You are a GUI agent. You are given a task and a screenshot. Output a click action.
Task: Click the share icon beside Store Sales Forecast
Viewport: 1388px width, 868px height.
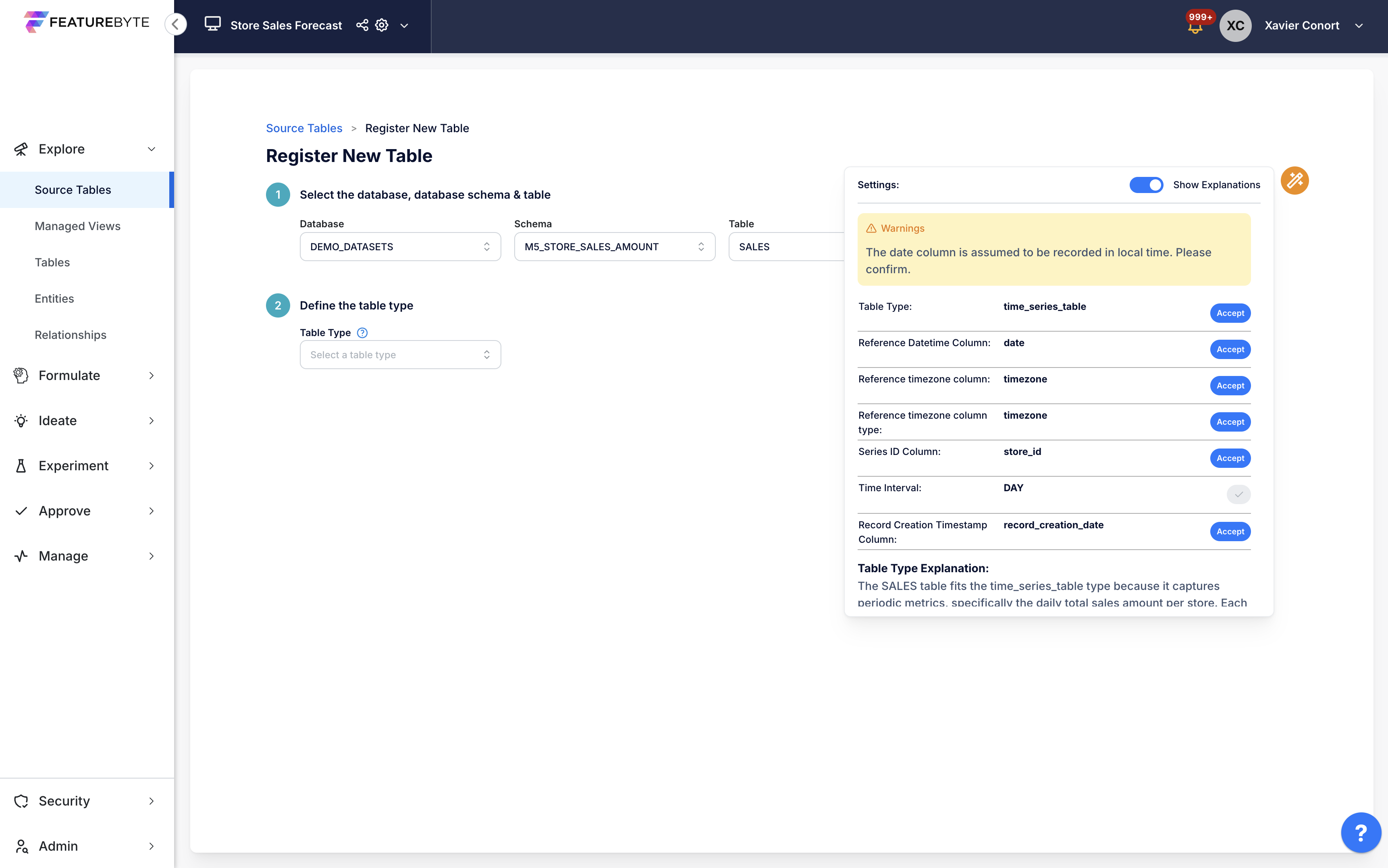pos(362,25)
